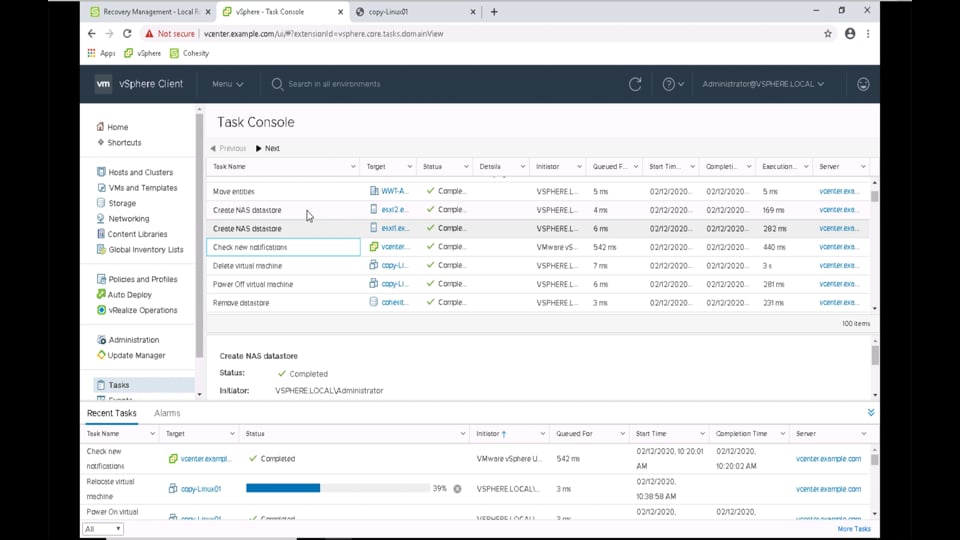Open the browser Apps shortcut
The height and width of the screenshot is (540, 960).
[101, 53]
